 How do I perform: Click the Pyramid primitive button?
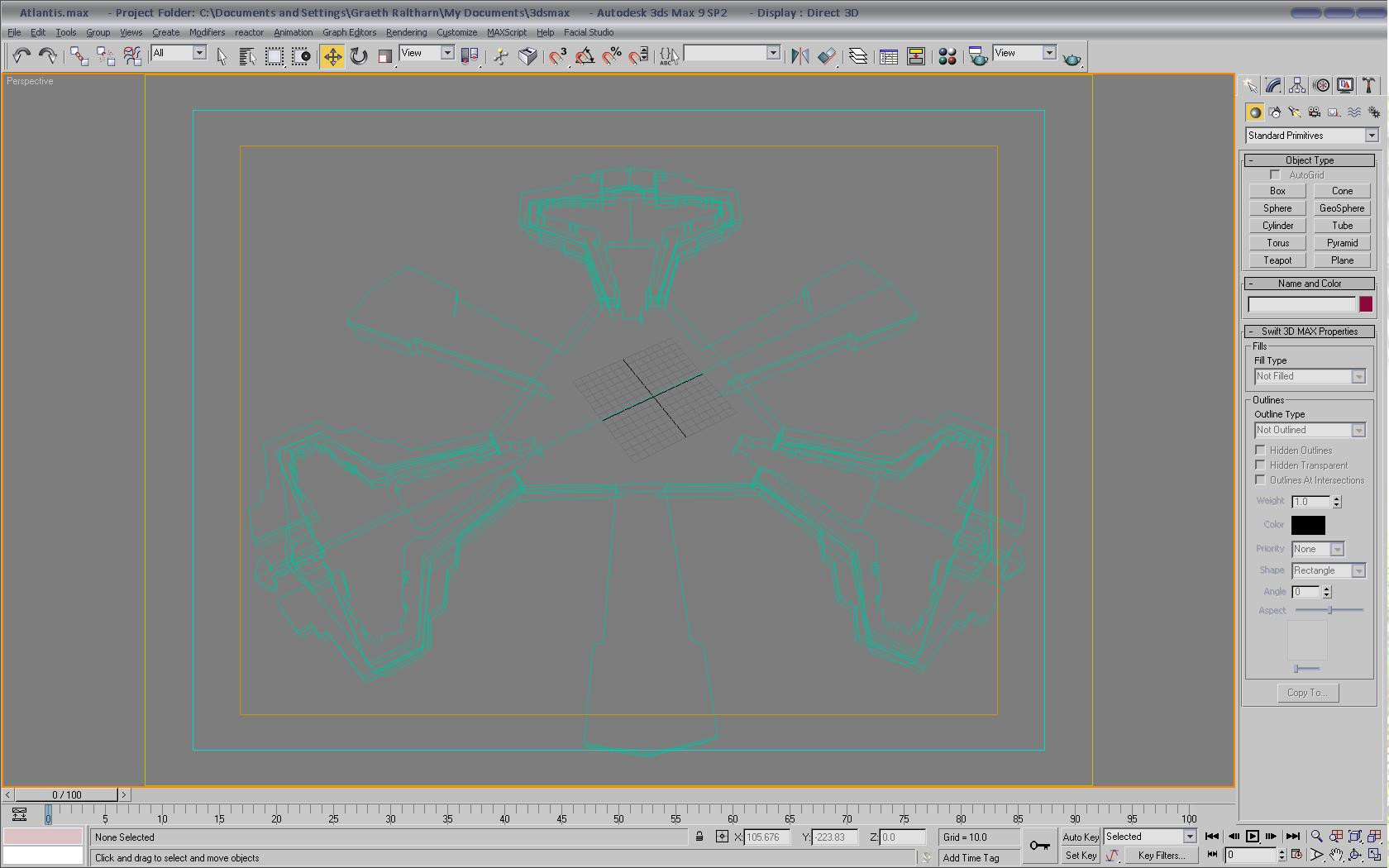click(1342, 243)
